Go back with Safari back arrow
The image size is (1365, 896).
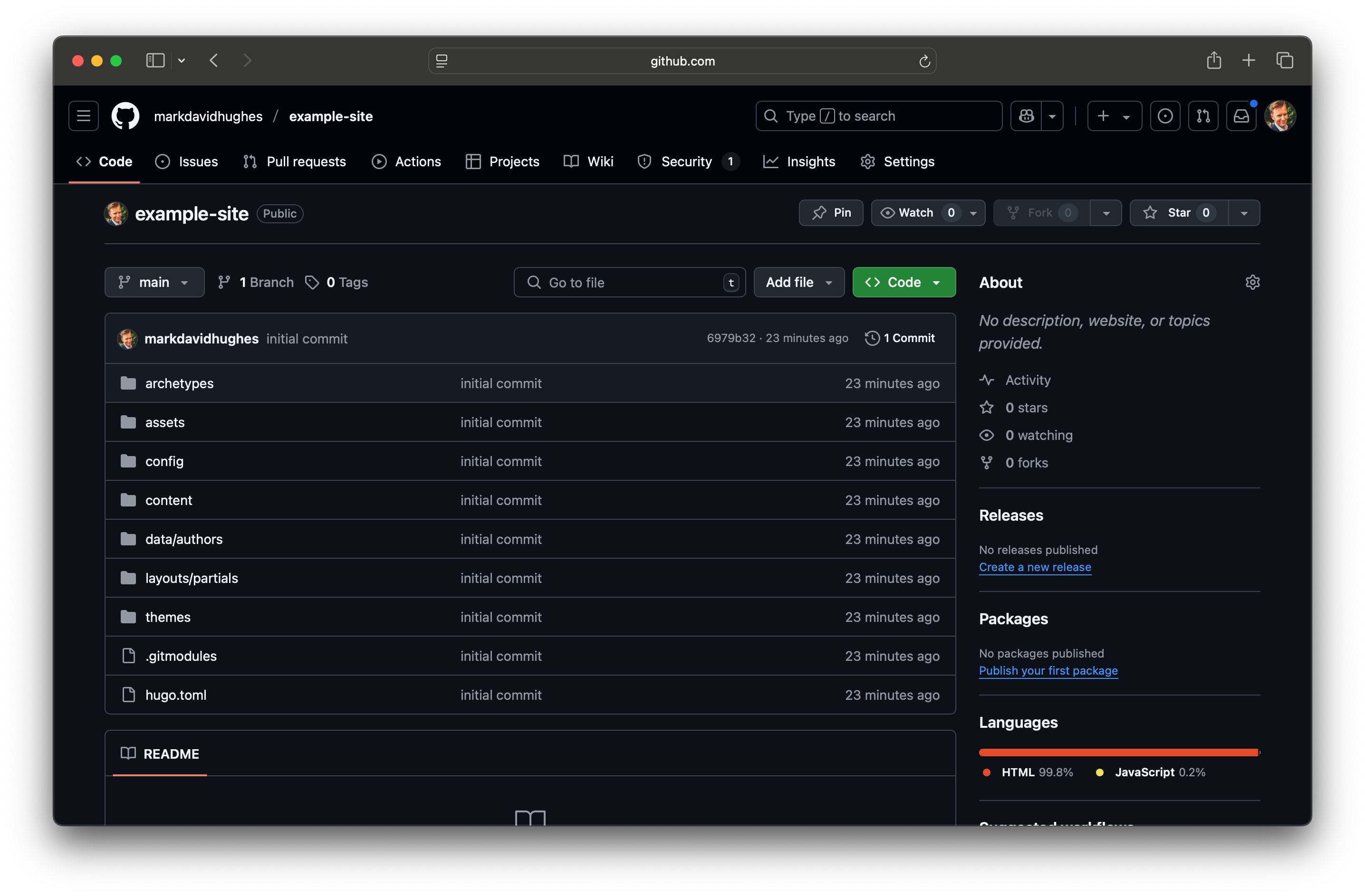pos(214,60)
